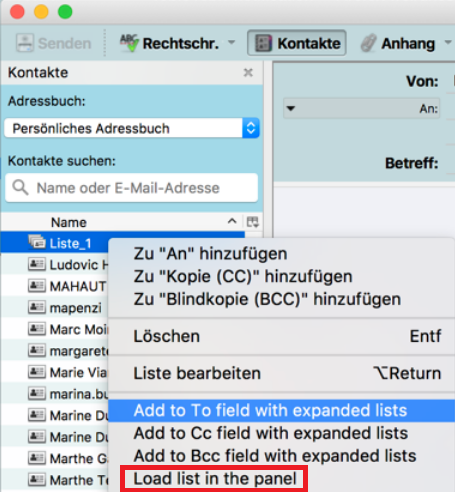Select the mapenzi contact card icon
The image size is (455, 492).
[x=37, y=307]
